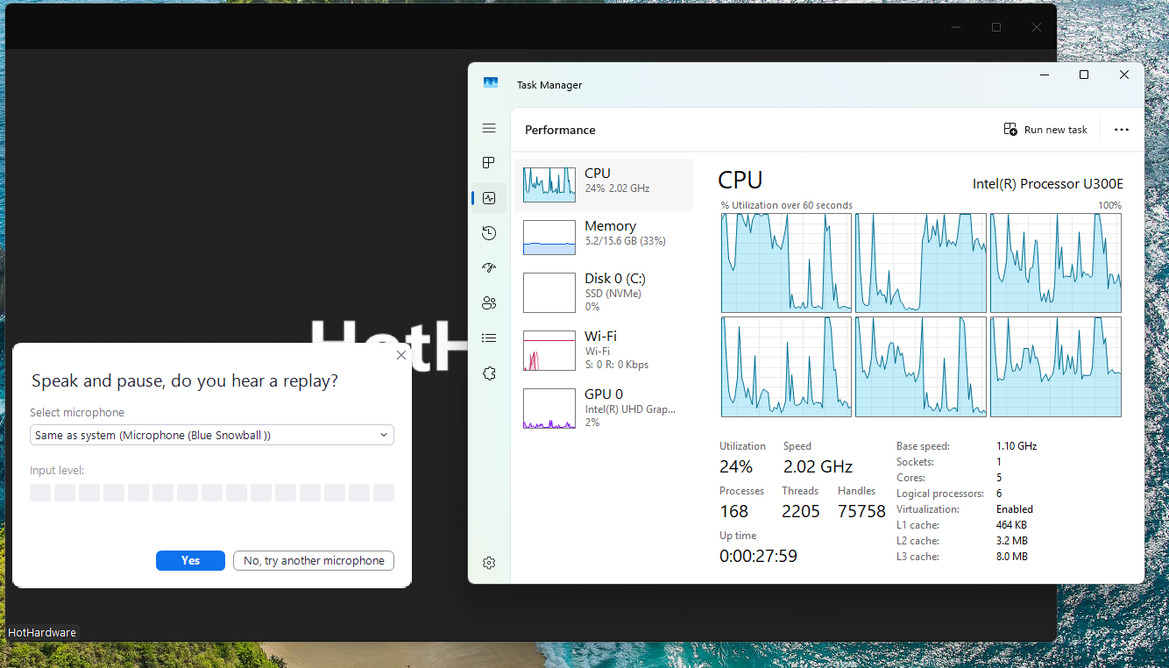The image size is (1169, 668).
Task: Click Run new task button
Action: pyautogui.click(x=1045, y=130)
